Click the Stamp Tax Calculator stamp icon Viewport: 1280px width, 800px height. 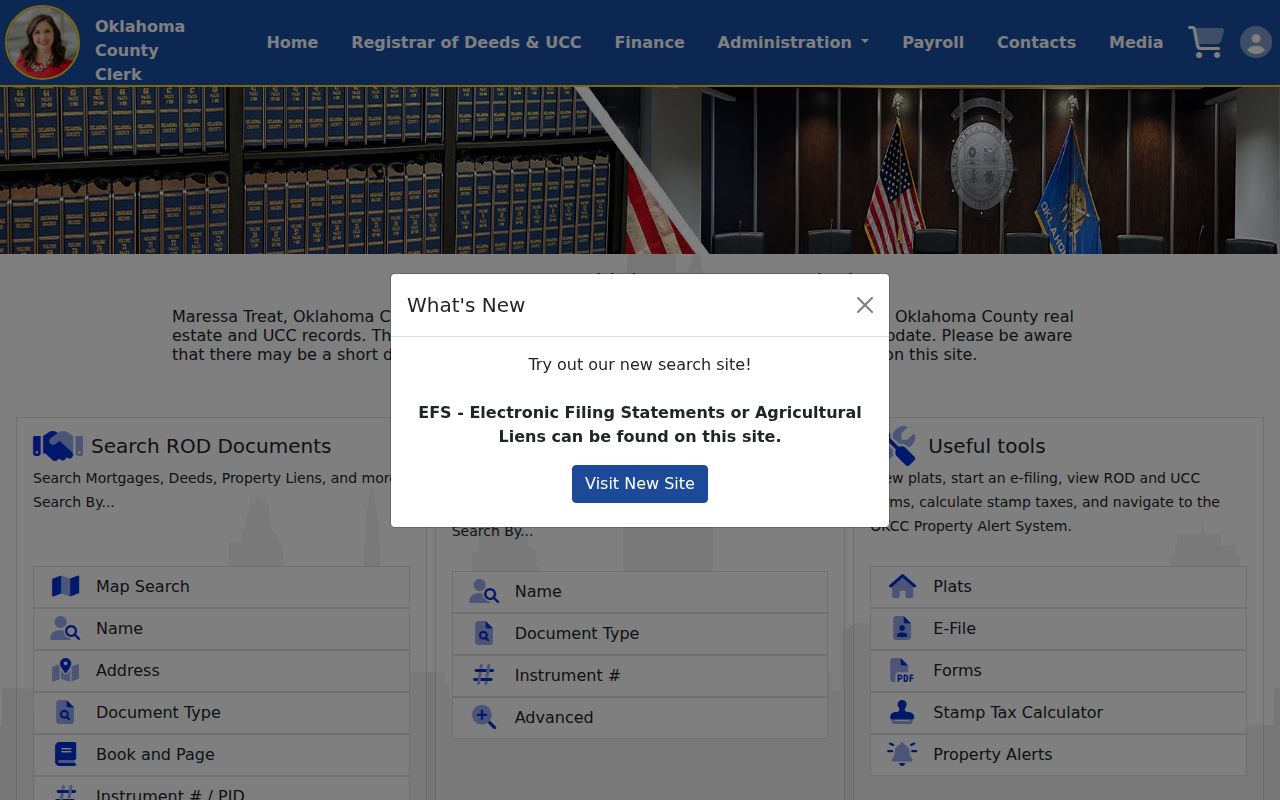click(902, 712)
